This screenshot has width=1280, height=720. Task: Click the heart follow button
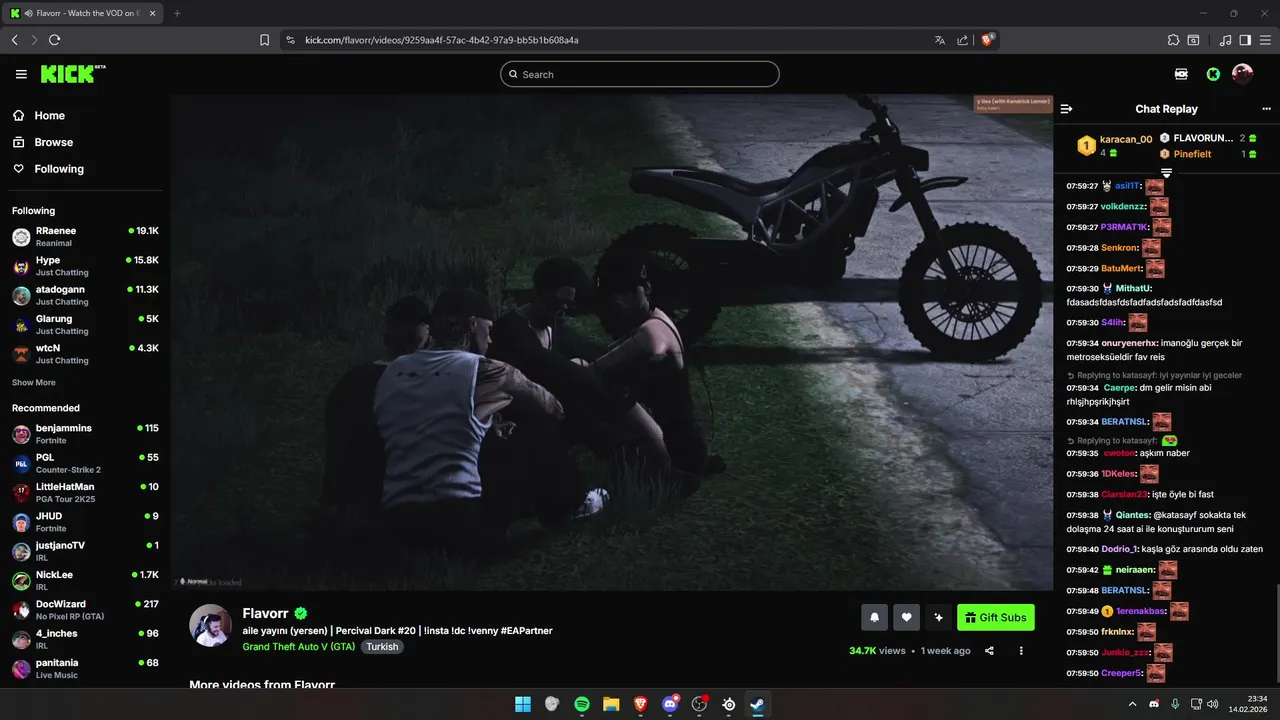click(906, 617)
